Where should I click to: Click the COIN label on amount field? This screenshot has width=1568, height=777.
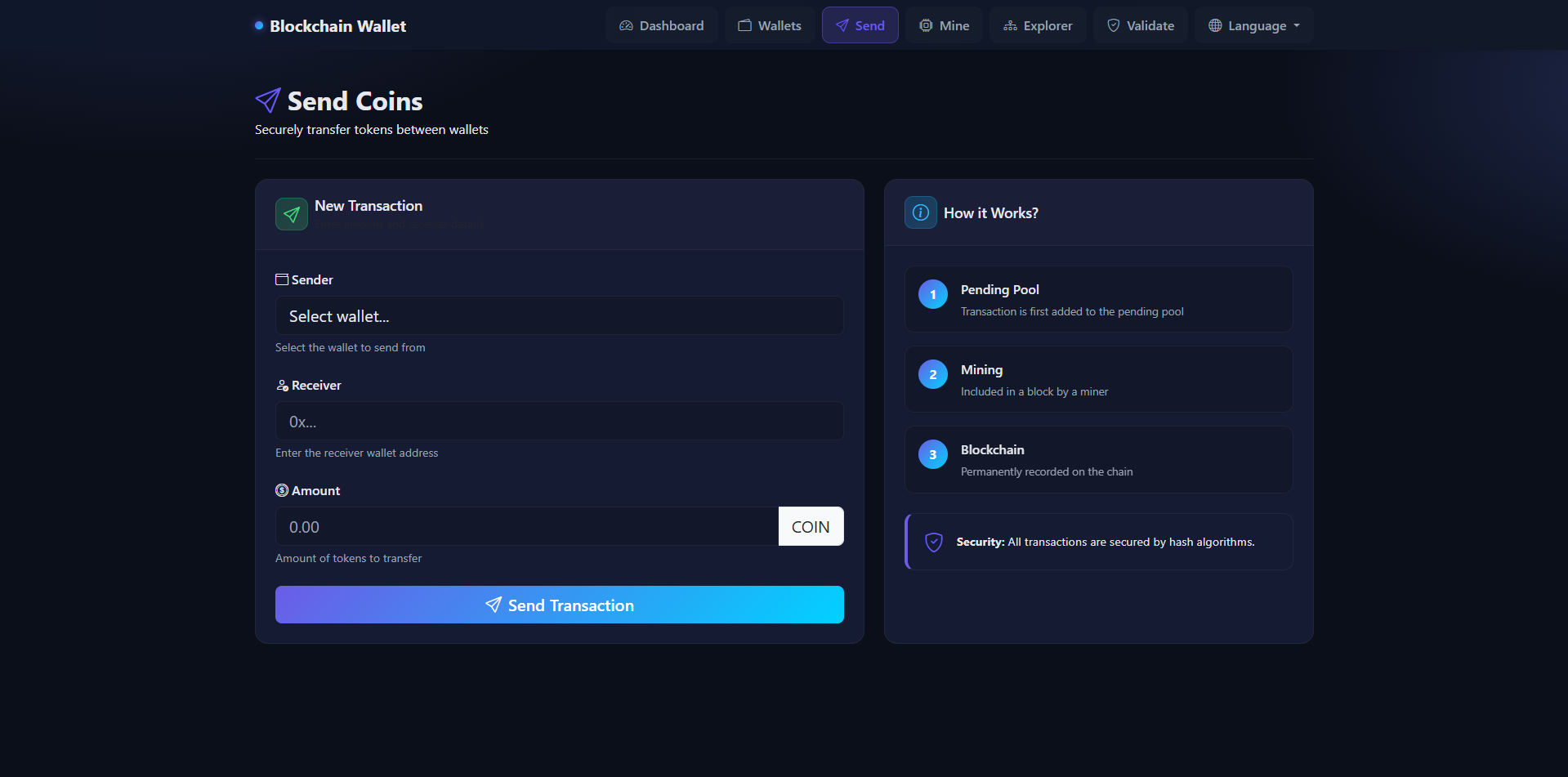(x=810, y=526)
